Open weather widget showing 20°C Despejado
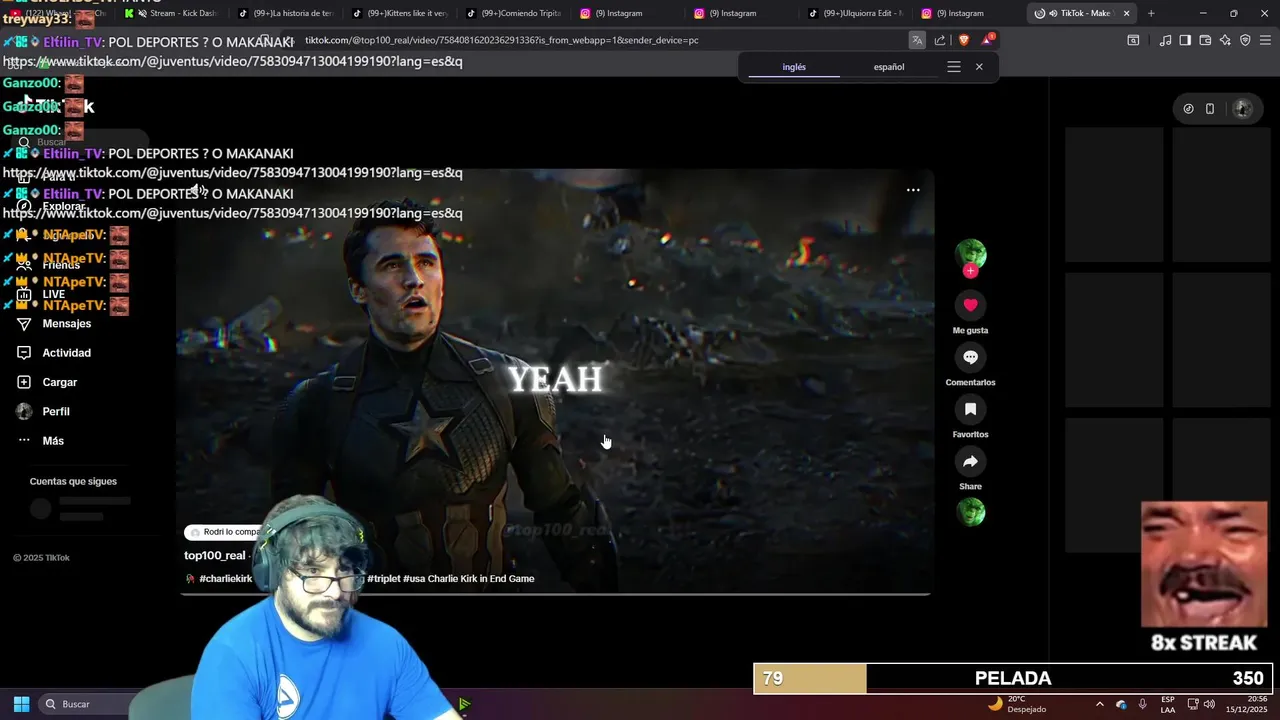The width and height of the screenshot is (1280, 720). (1017, 704)
